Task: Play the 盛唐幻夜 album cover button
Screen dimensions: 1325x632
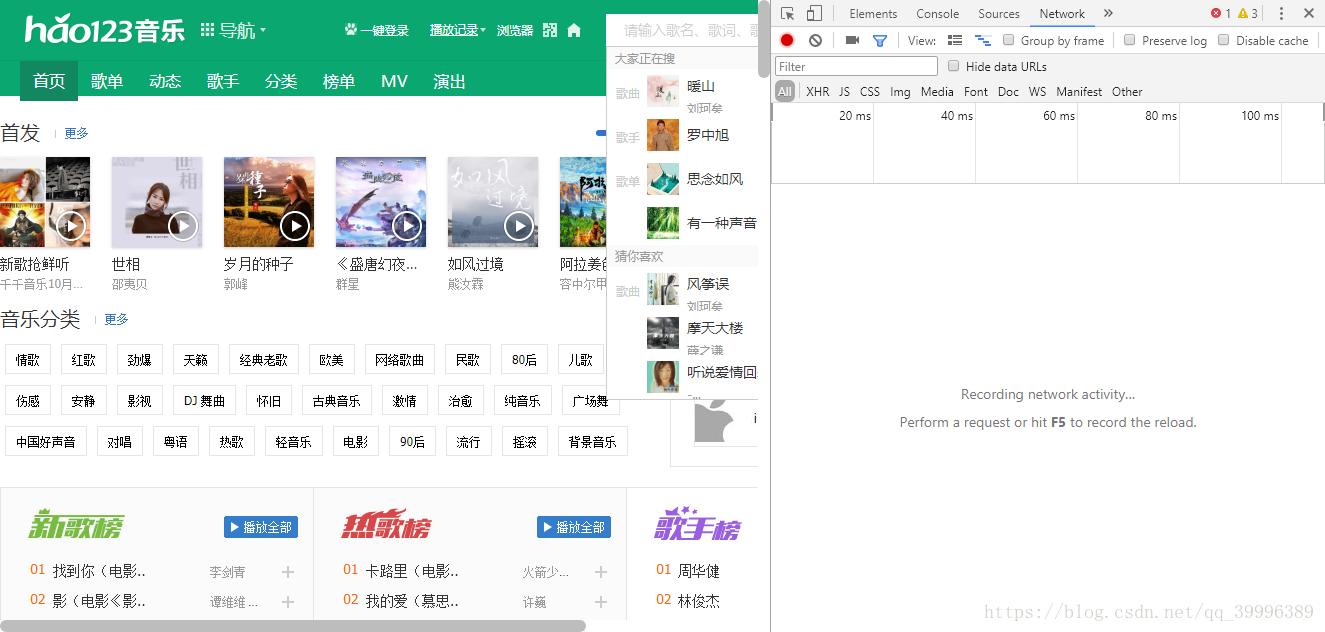Action: pyautogui.click(x=406, y=226)
